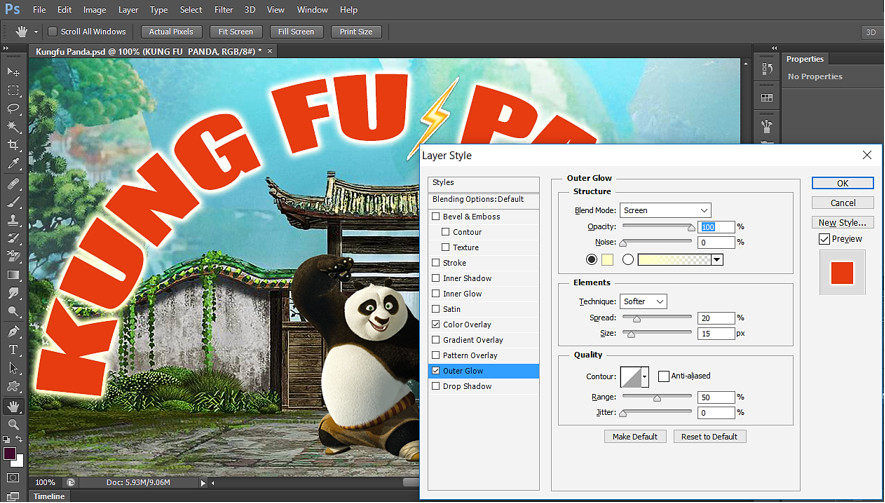This screenshot has width=885, height=503.
Task: Open the Layer menu
Action: 128,10
